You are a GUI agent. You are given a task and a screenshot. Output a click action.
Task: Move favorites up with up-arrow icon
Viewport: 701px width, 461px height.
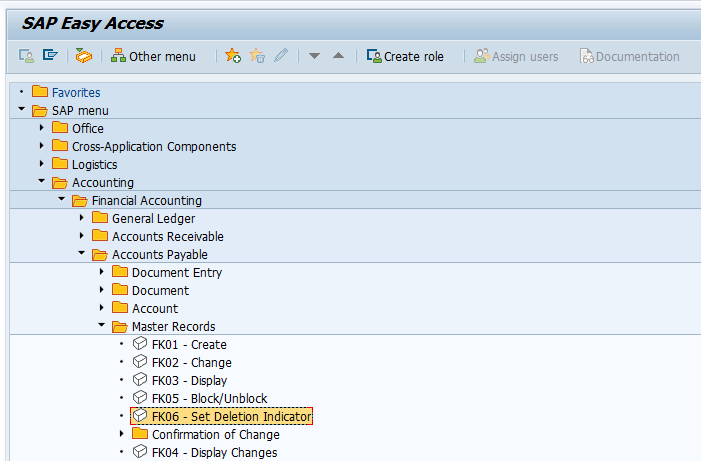[338, 55]
